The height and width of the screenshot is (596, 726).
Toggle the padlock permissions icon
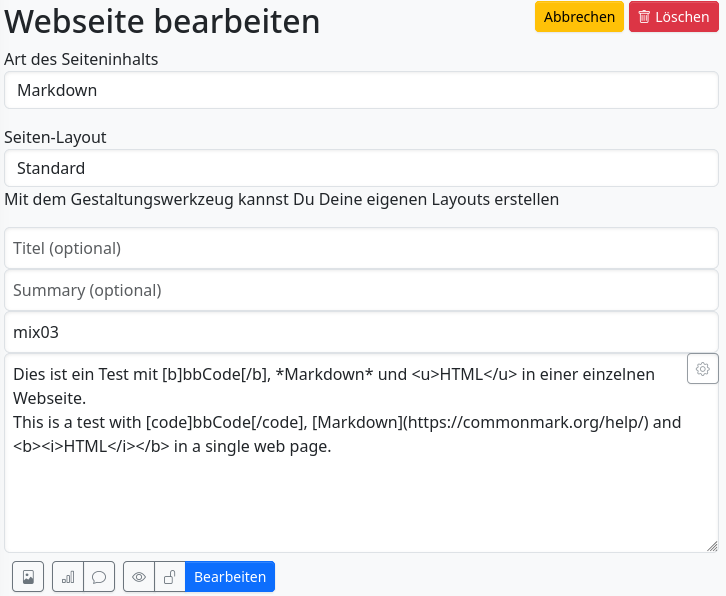pyautogui.click(x=170, y=577)
